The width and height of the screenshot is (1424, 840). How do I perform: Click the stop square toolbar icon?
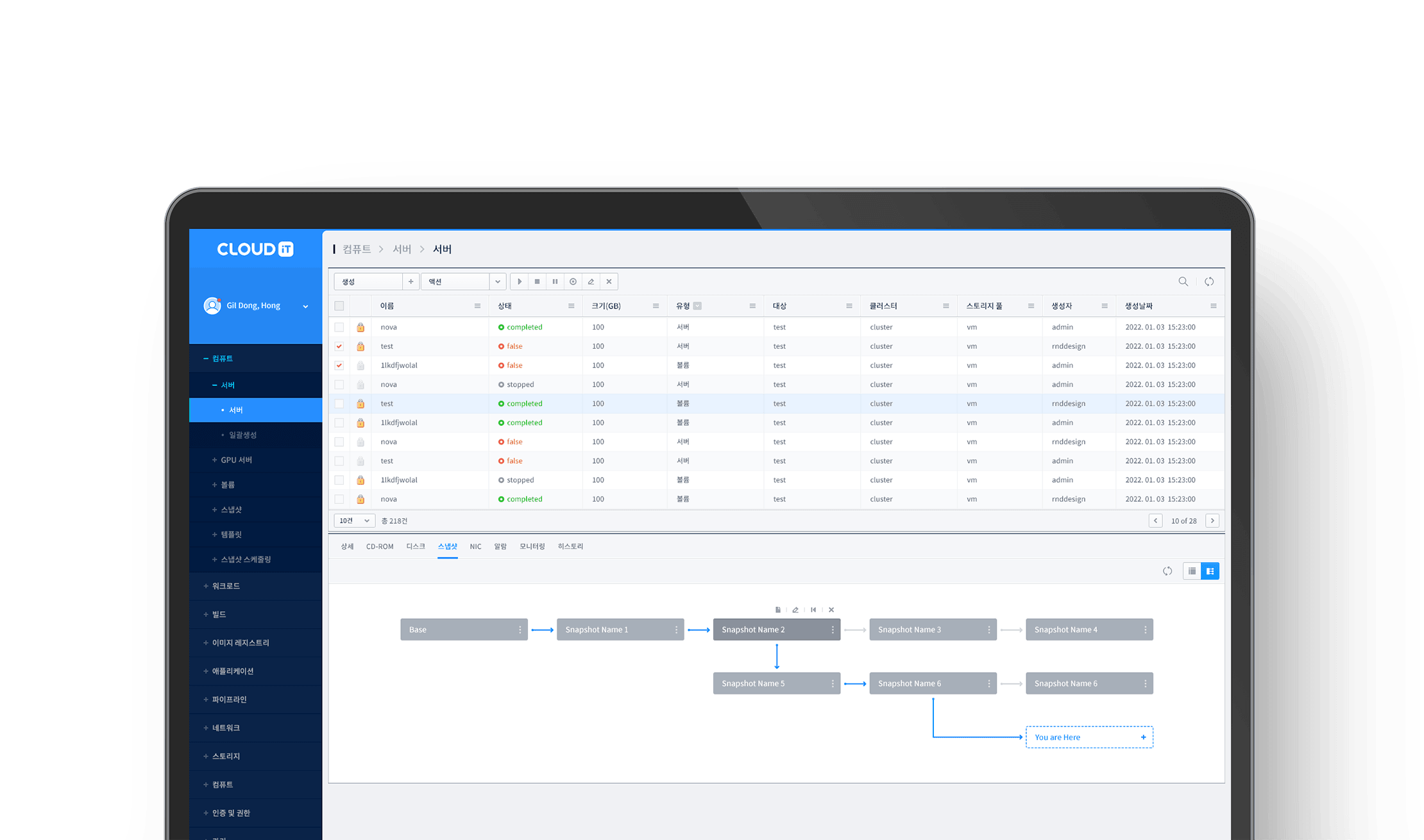538,281
